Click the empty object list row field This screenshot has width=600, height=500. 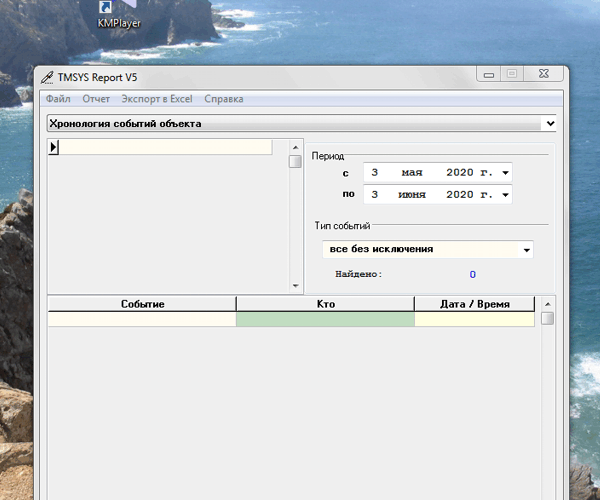(165, 147)
